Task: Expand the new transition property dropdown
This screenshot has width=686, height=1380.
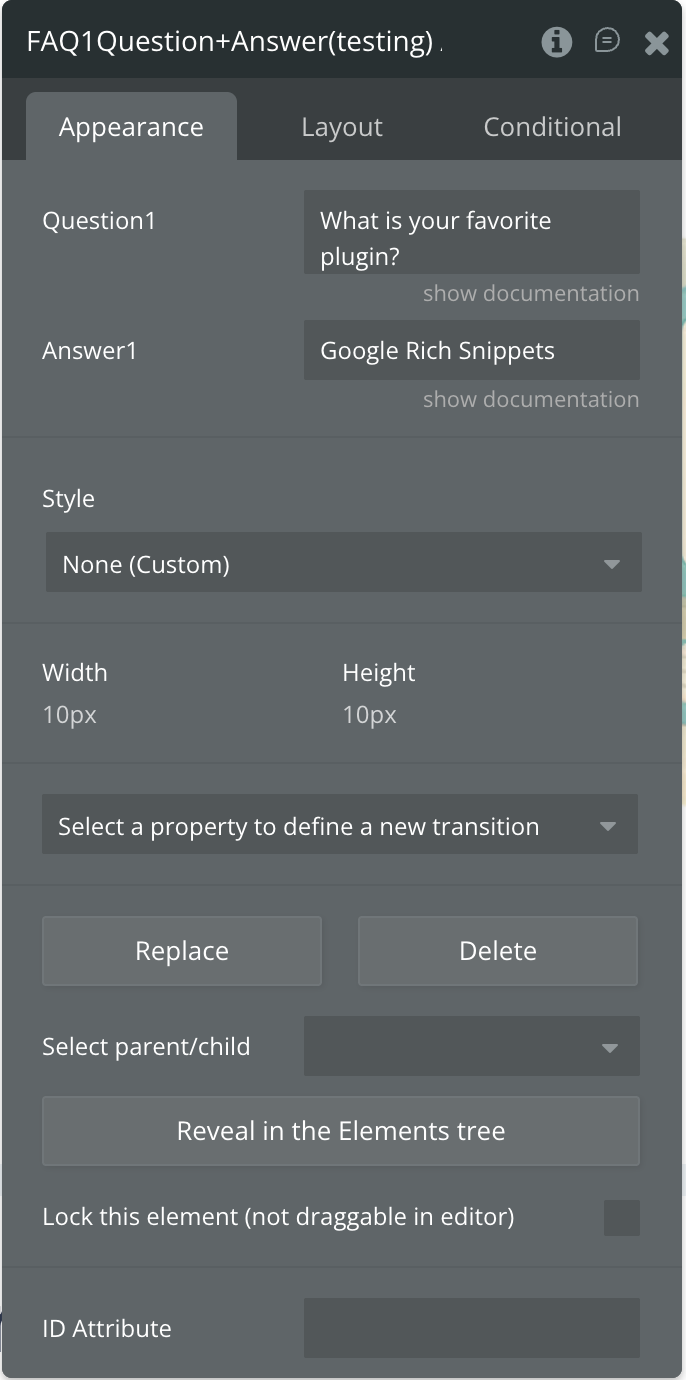Action: [x=340, y=827]
